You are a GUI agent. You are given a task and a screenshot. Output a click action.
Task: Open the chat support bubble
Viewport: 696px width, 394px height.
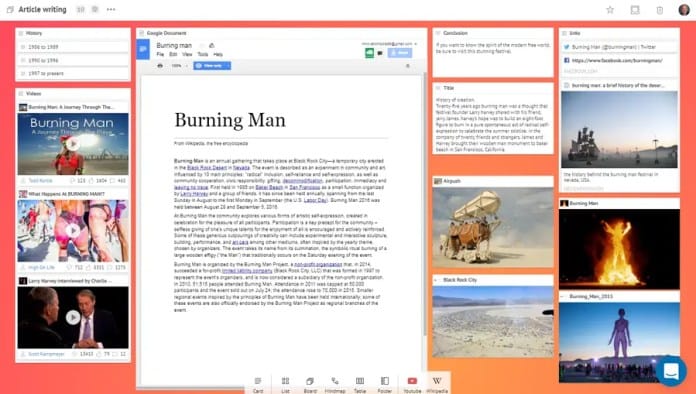tap(671, 370)
